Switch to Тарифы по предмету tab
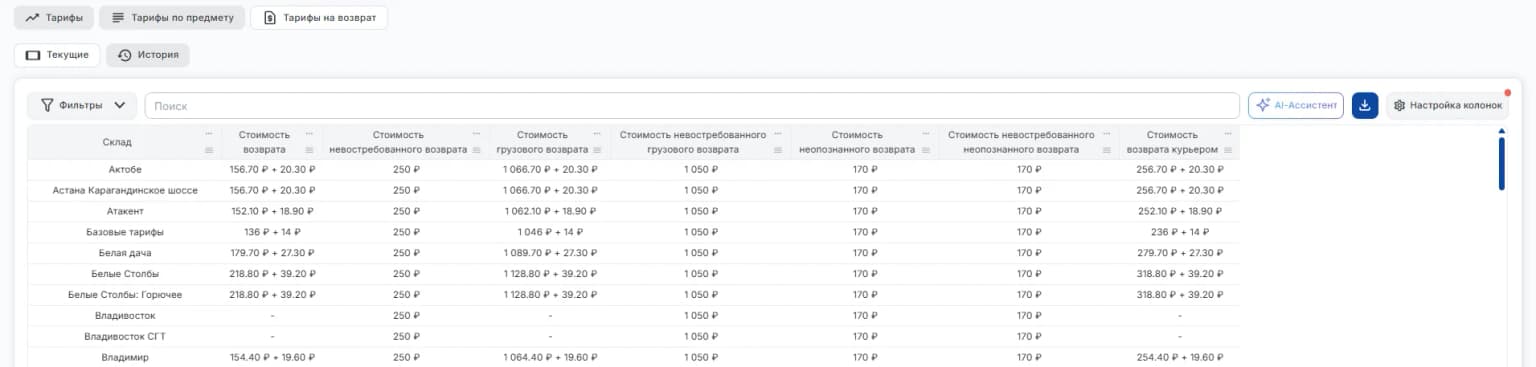1536x367 pixels. click(x=172, y=18)
